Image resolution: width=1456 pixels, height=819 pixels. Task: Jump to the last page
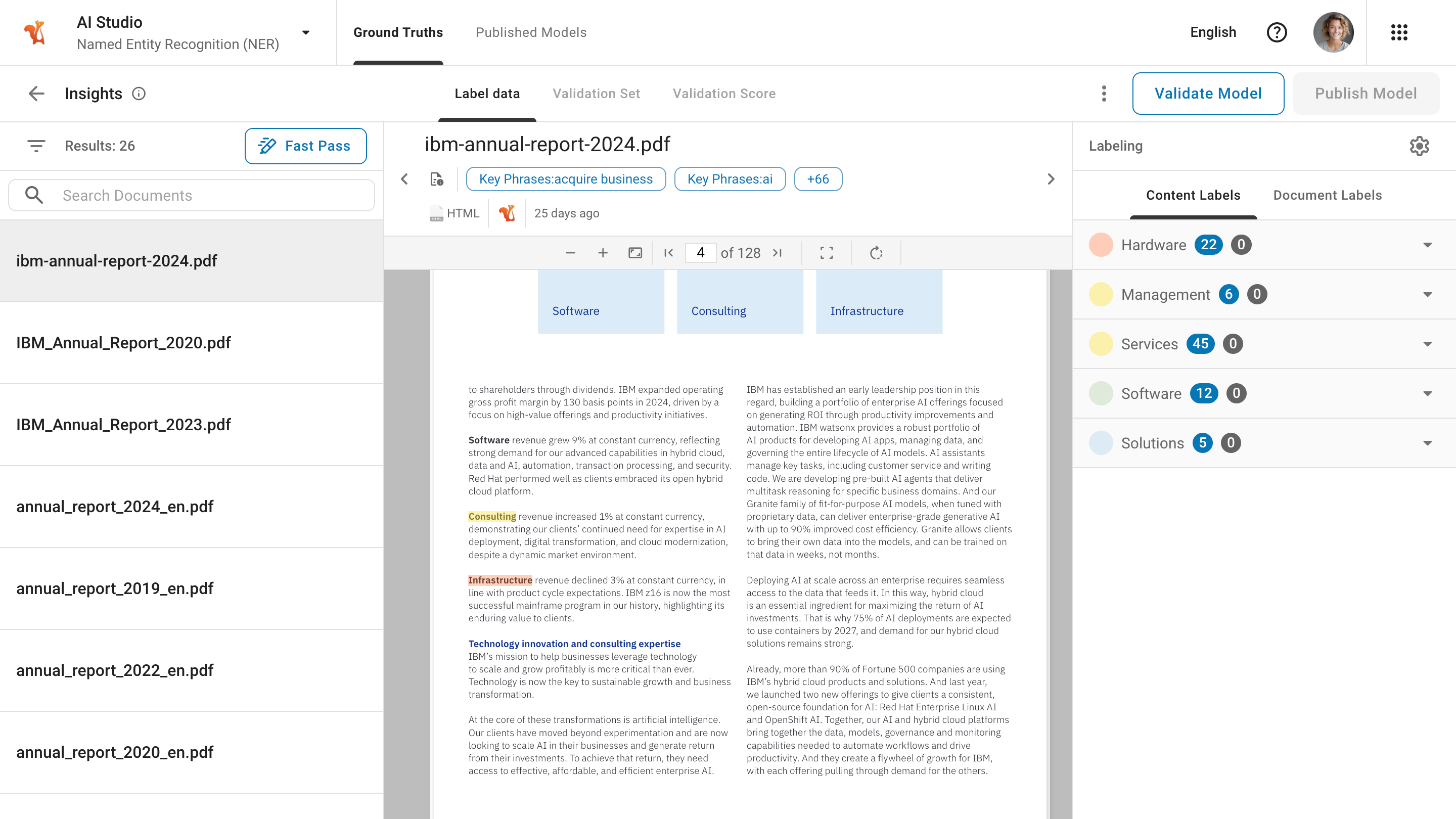coord(777,253)
